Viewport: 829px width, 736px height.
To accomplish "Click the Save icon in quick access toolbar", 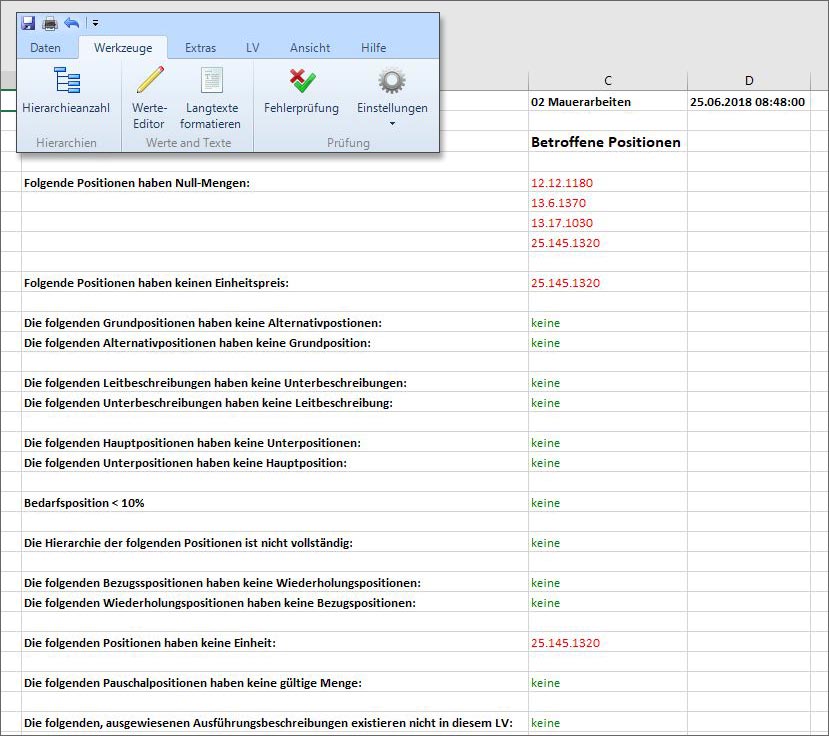I will [28, 22].
